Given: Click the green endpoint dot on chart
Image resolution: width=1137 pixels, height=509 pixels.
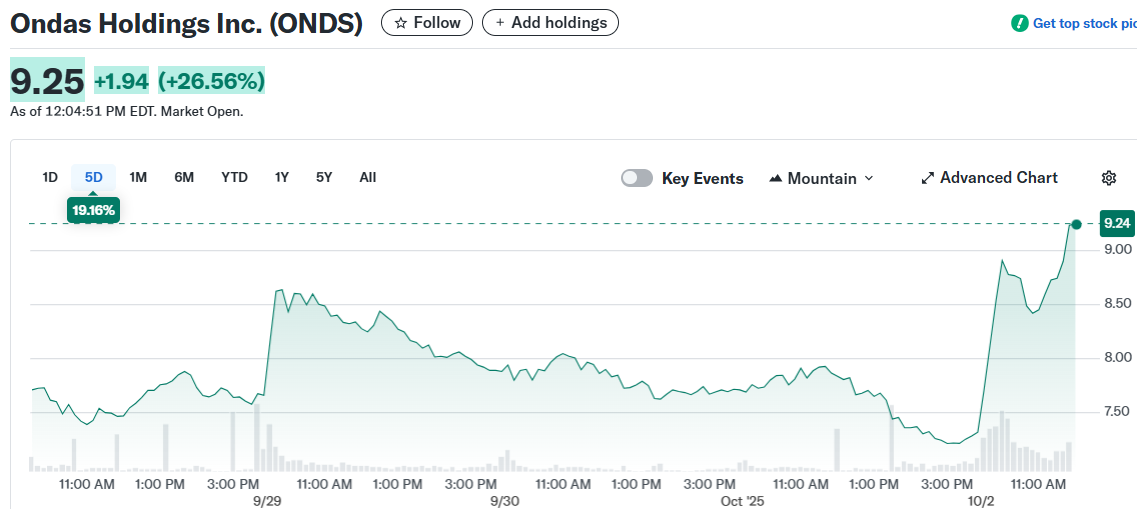Looking at the screenshot, I should pyautogui.click(x=1076, y=224).
